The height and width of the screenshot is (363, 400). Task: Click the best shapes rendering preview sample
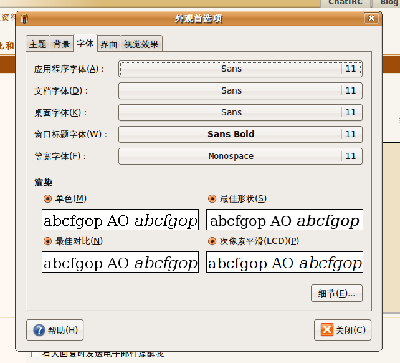[284, 220]
